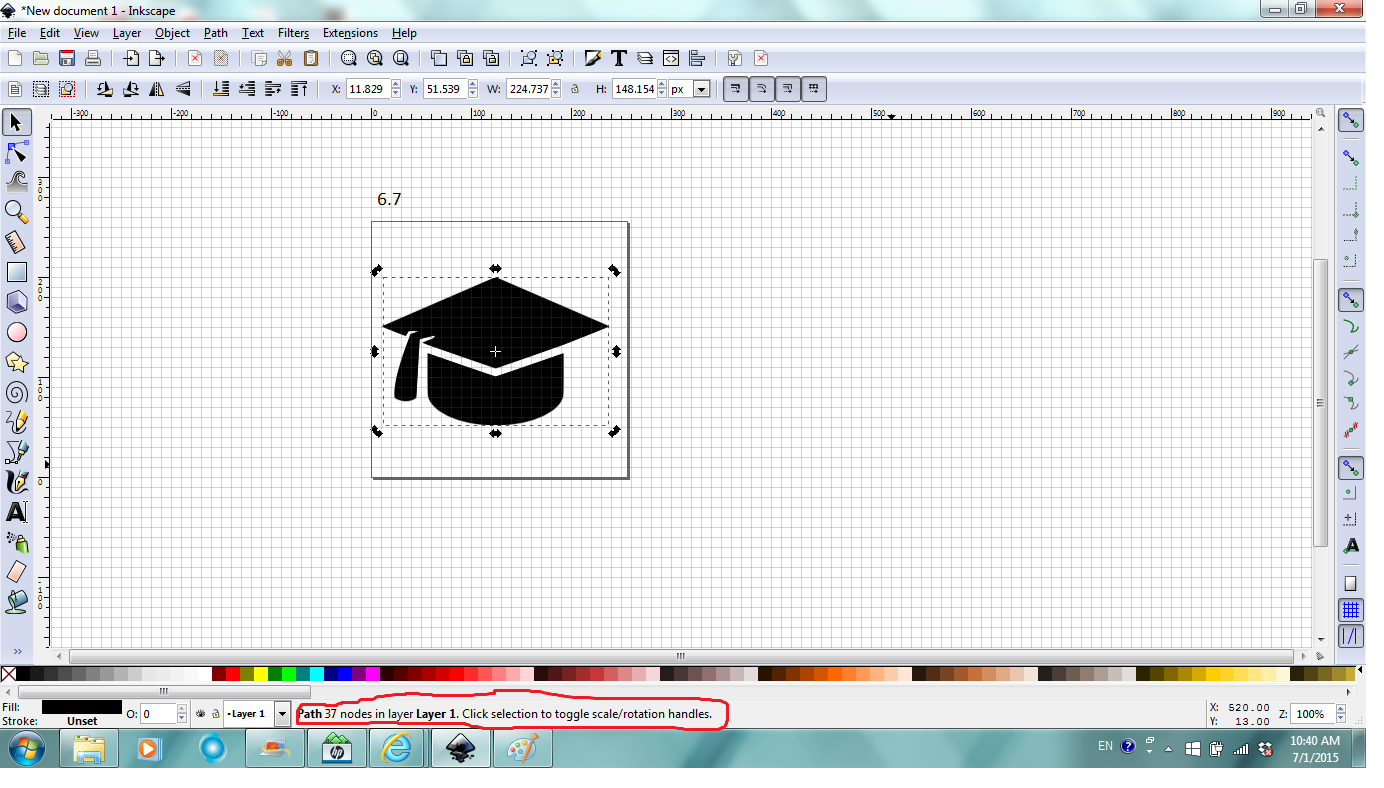Open the Layer 1 selector dropdown
The height and width of the screenshot is (788, 1384).
click(281, 713)
